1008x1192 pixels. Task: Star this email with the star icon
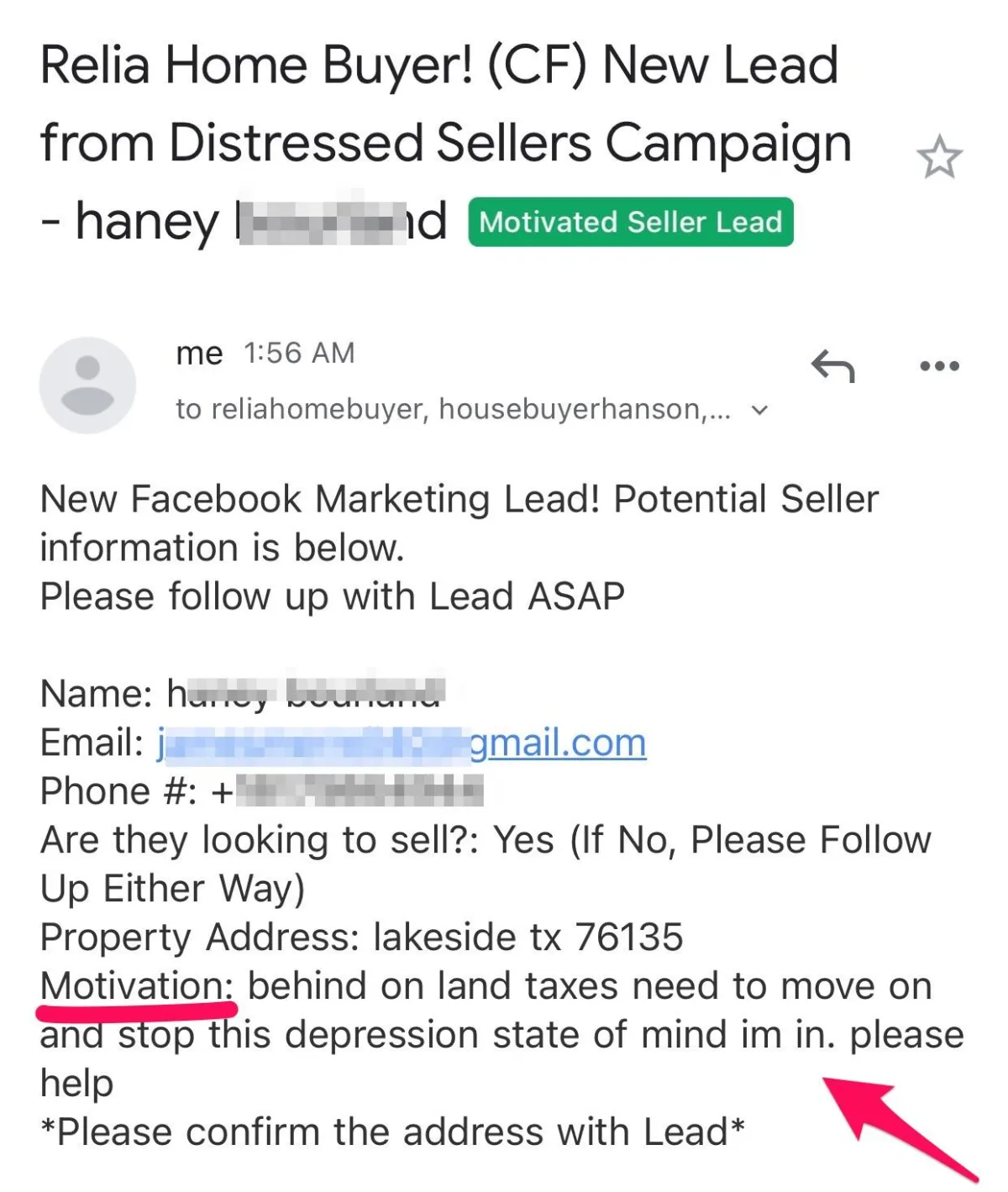[x=938, y=157]
